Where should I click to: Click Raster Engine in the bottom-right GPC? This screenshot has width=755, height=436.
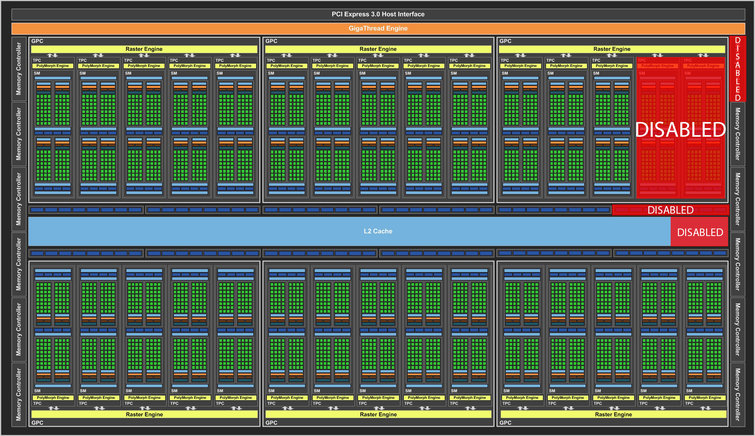(x=612, y=412)
